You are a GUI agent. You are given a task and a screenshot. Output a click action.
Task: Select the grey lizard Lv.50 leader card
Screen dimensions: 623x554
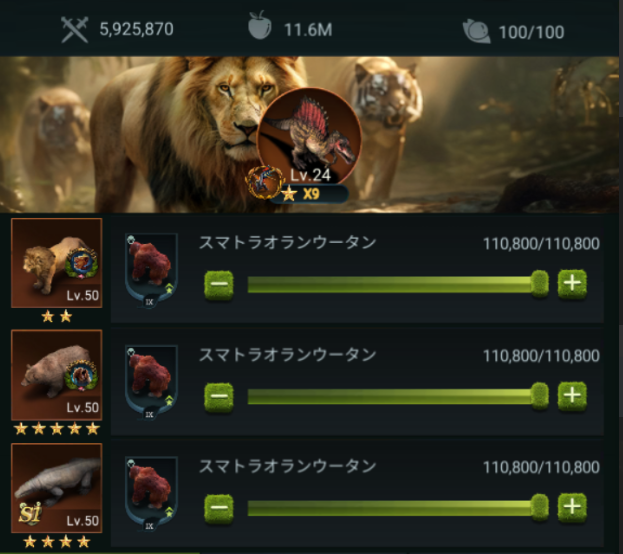click(x=56, y=488)
